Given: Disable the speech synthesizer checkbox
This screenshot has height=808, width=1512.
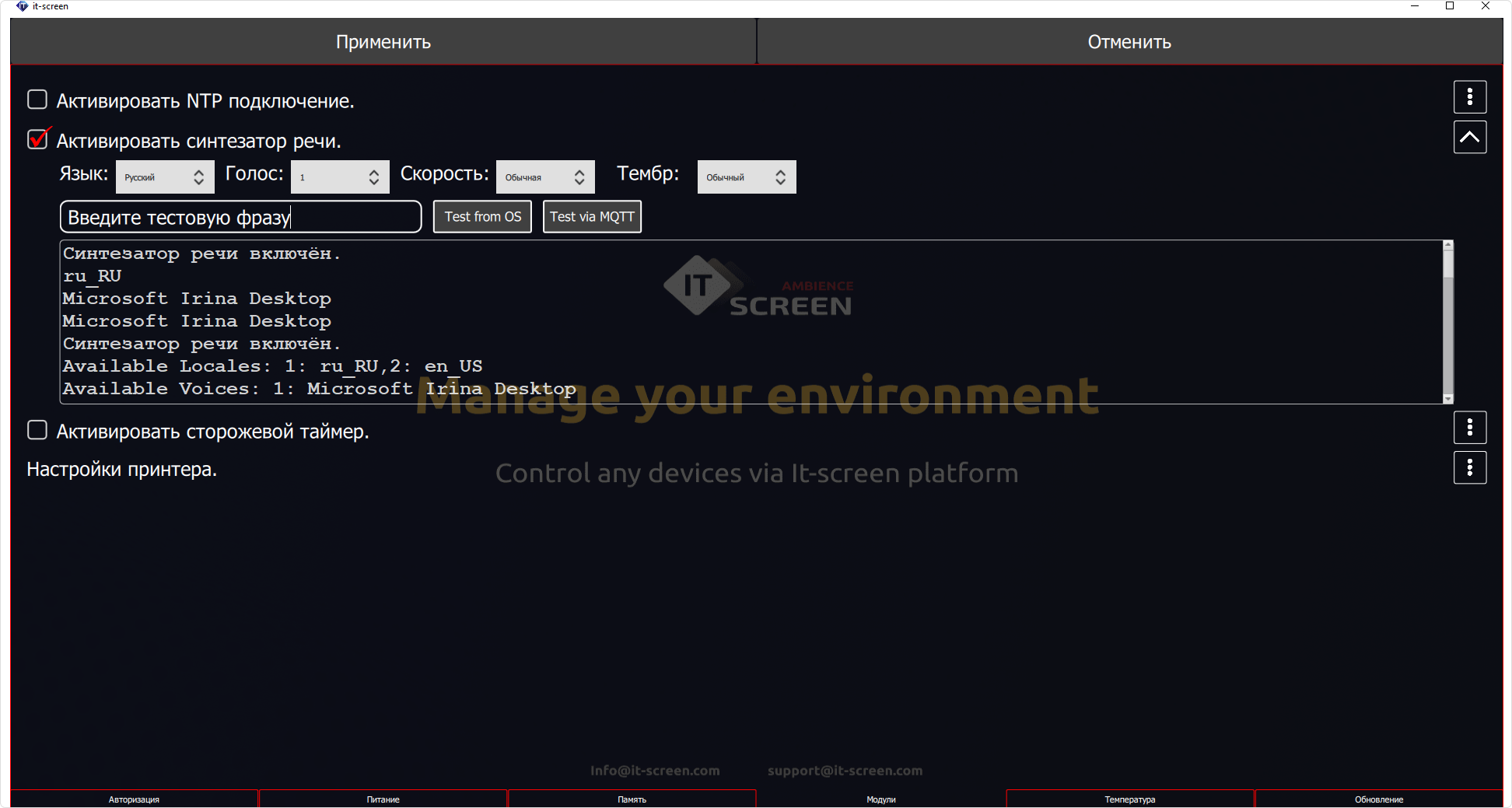Looking at the screenshot, I should click(37, 139).
